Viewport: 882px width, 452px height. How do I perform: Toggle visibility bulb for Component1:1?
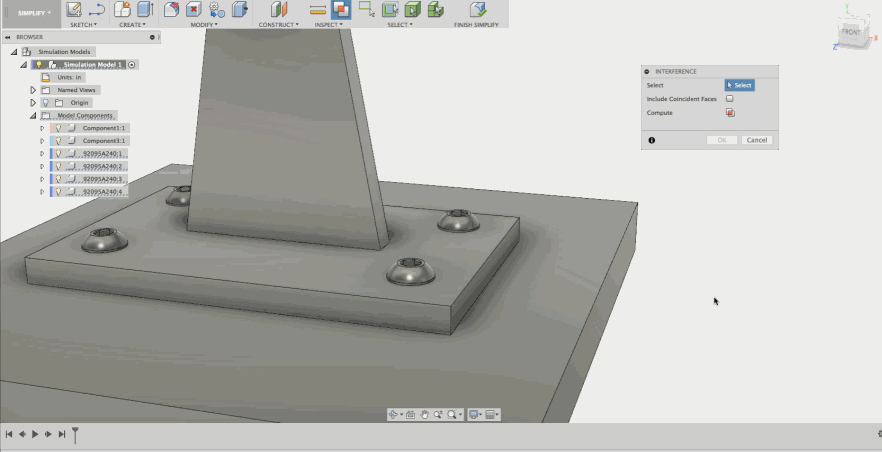click(x=59, y=128)
